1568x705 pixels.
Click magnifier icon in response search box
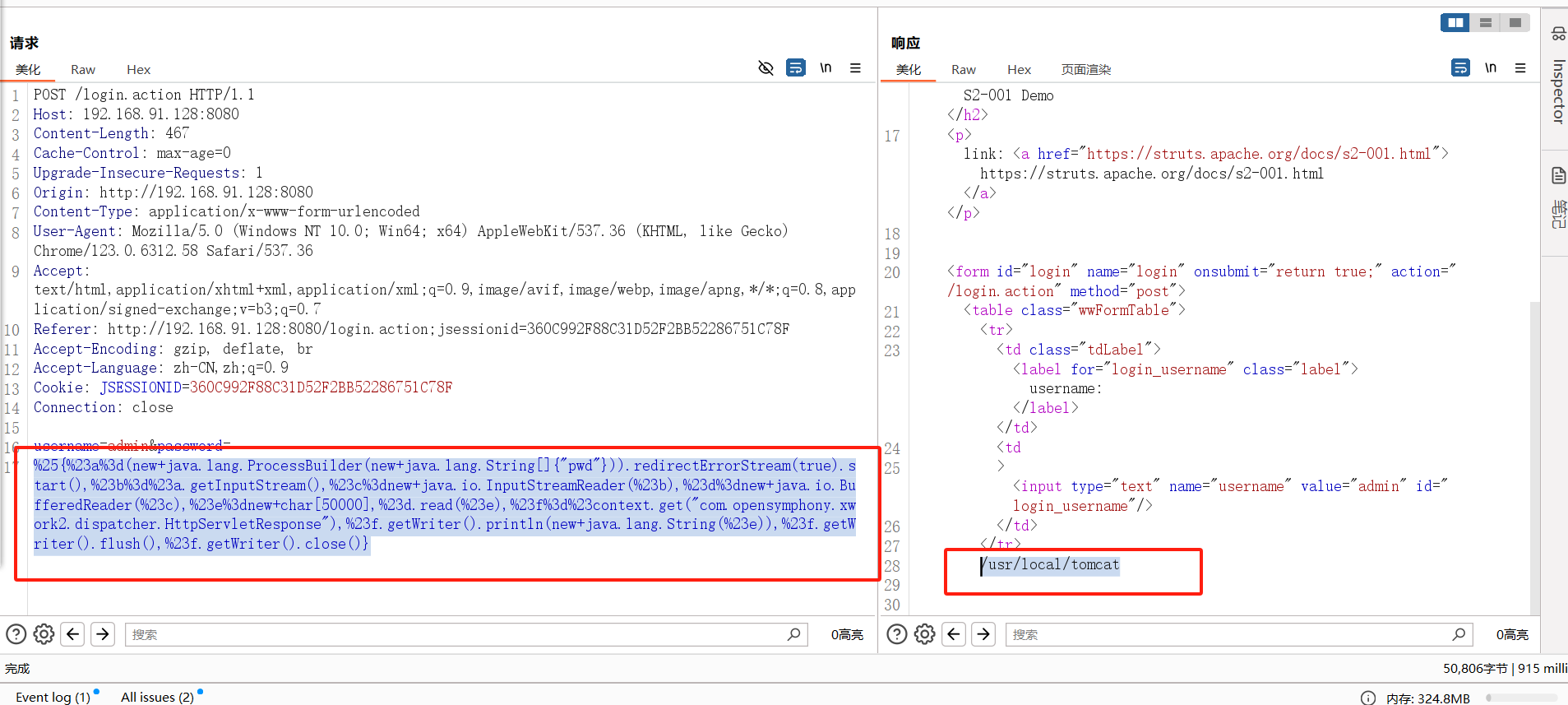pos(1459,634)
